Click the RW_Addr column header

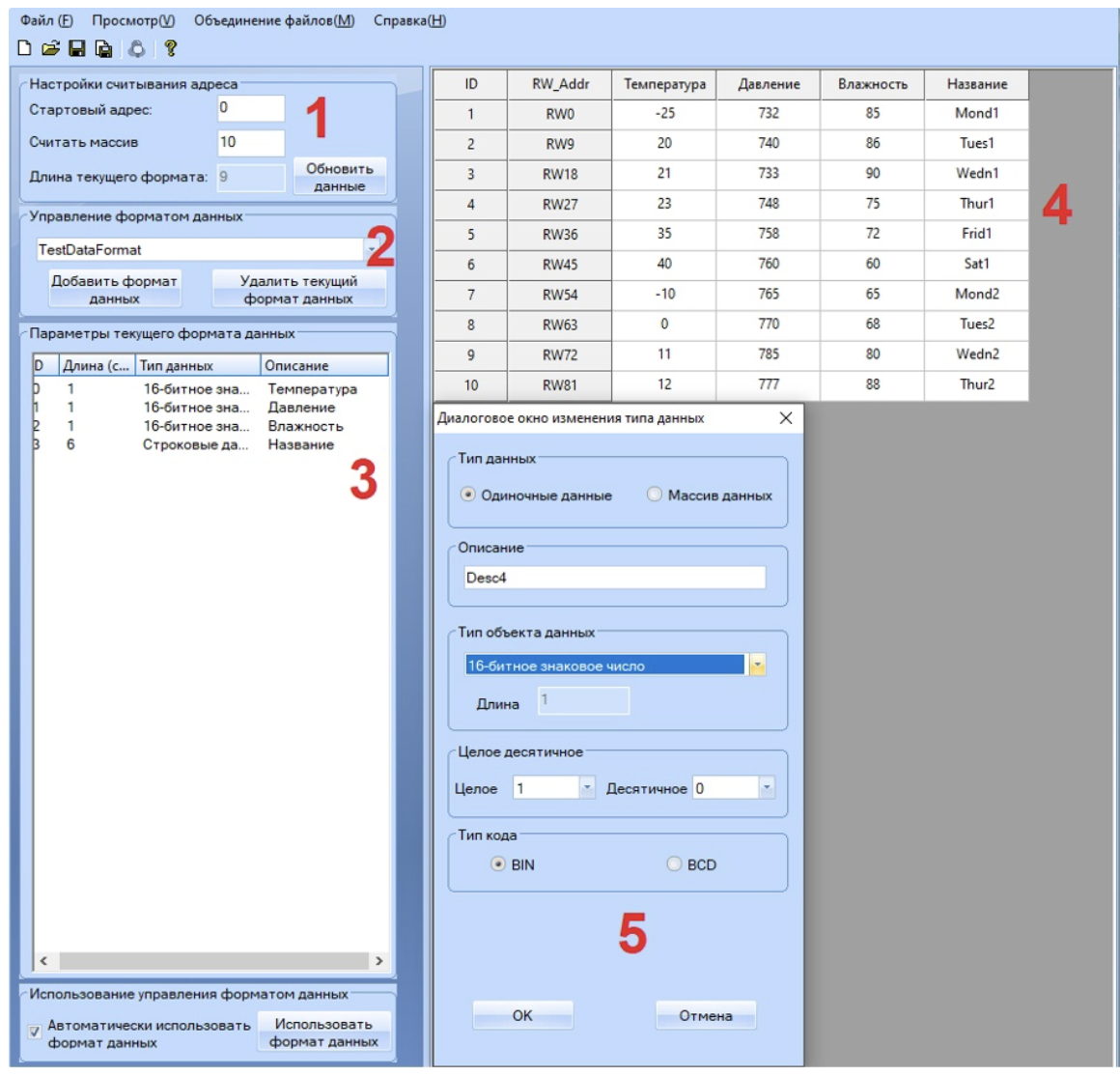click(560, 84)
